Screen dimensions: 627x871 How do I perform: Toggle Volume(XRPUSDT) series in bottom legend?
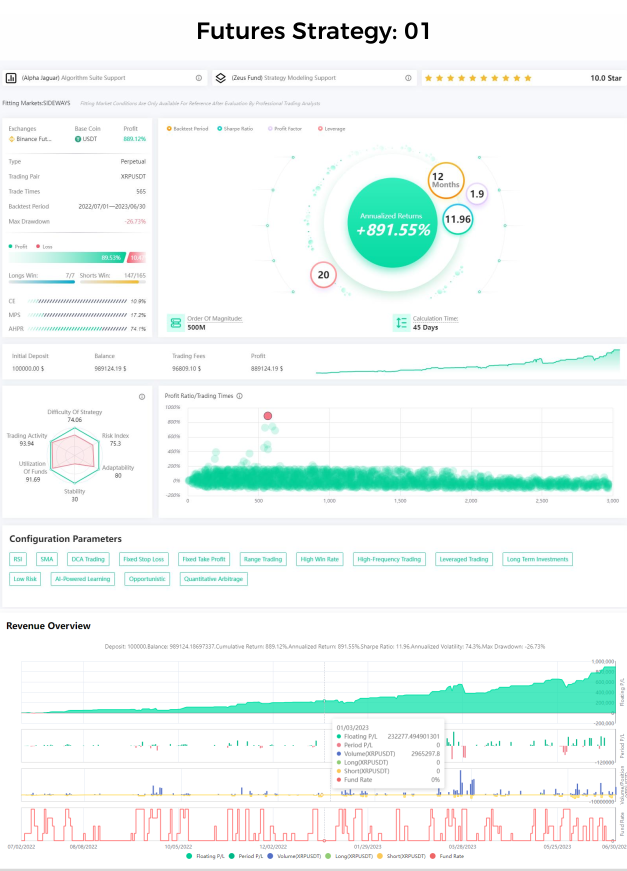coord(294,856)
